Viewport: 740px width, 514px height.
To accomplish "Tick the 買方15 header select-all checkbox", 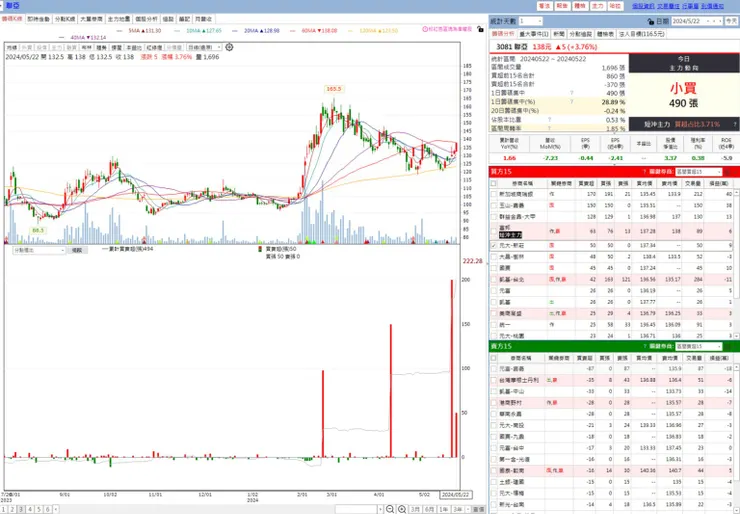I will (494, 183).
